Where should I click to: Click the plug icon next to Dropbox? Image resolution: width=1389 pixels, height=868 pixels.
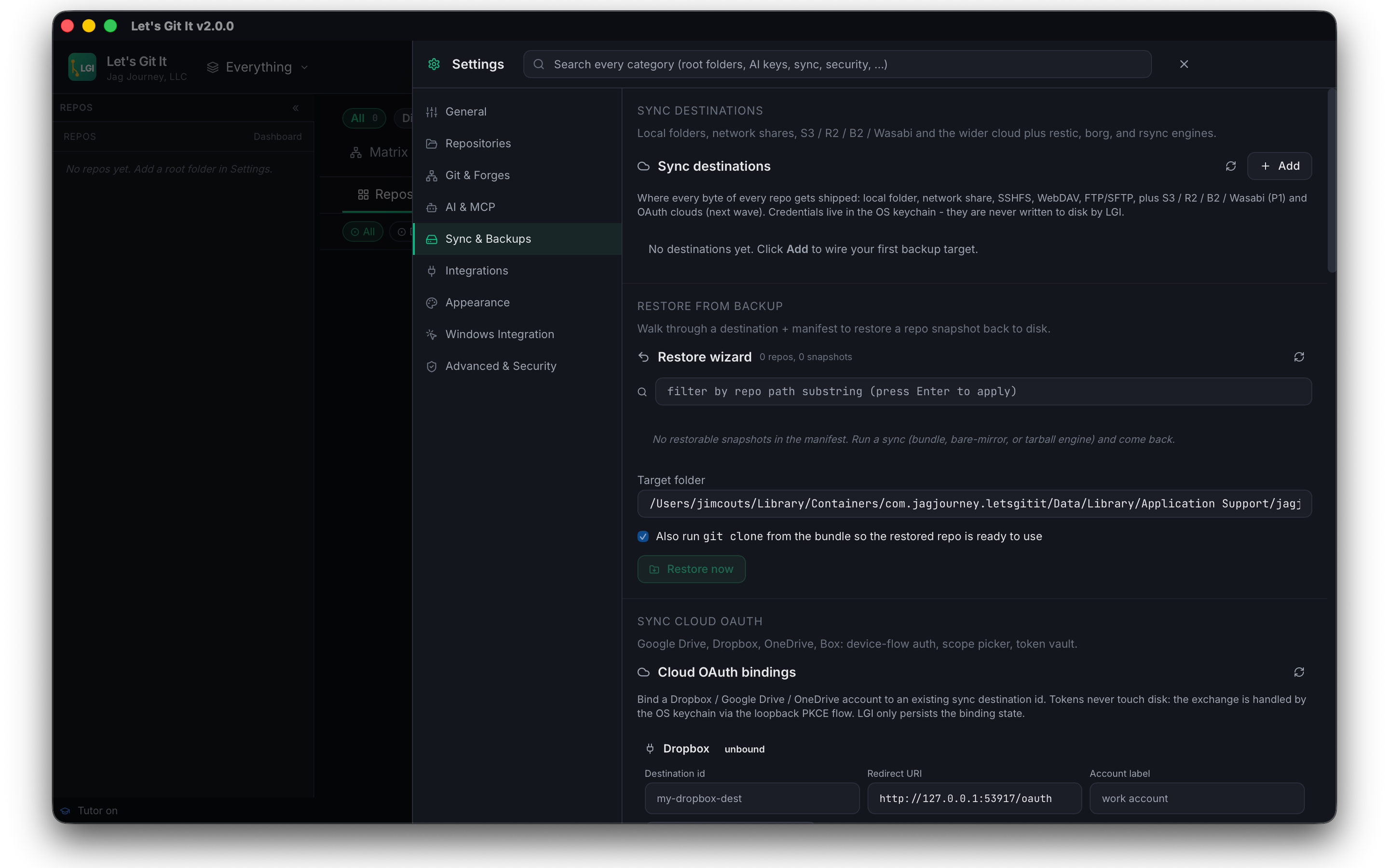(x=650, y=748)
